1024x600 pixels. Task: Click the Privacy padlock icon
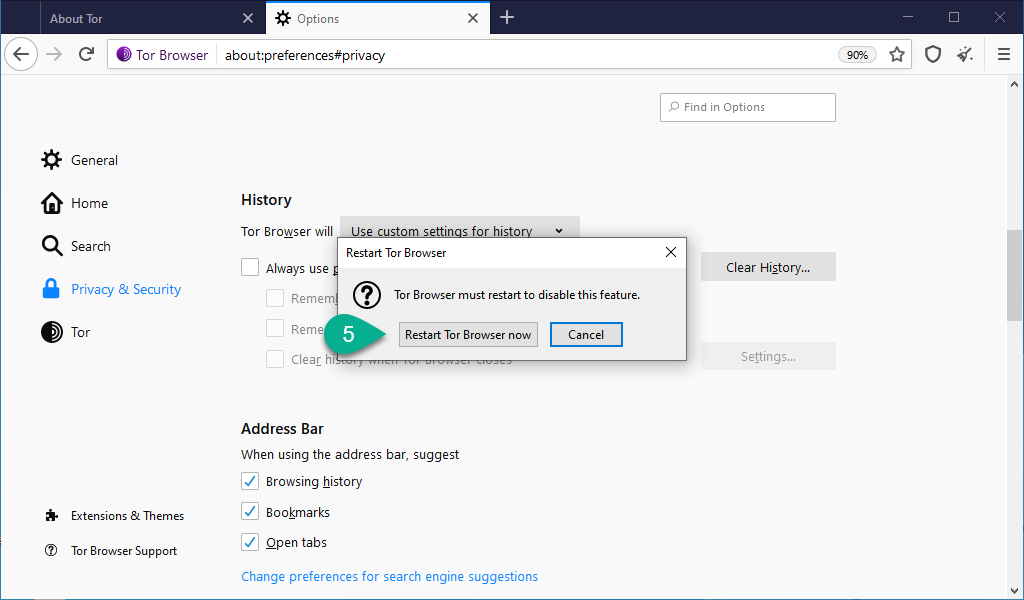51,289
